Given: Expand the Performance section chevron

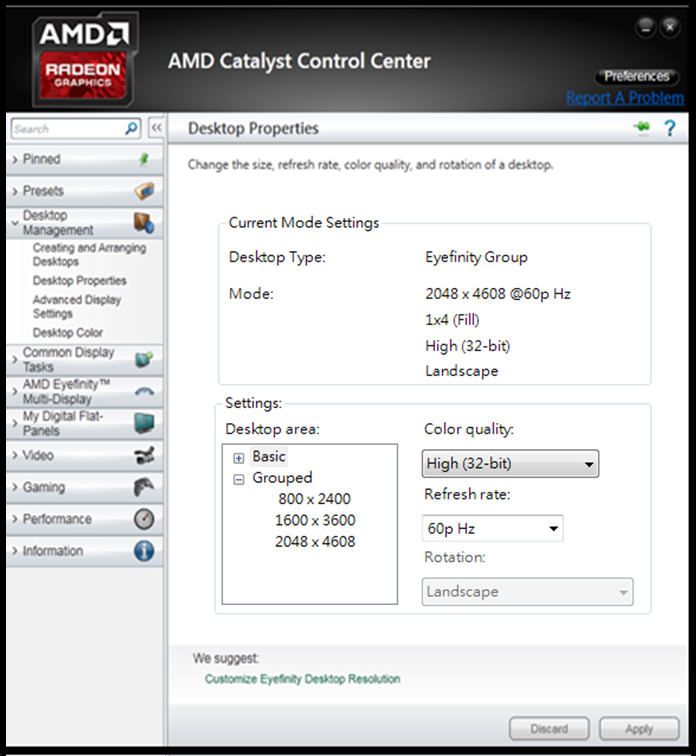Looking at the screenshot, I should tap(15, 519).
